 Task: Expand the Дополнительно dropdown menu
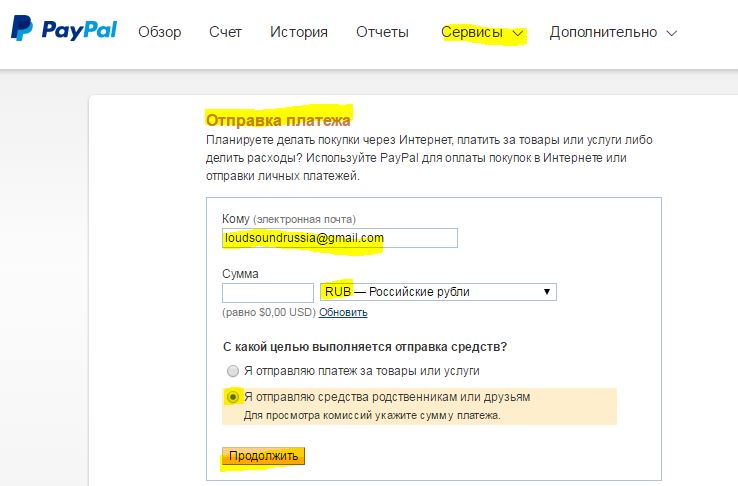click(x=613, y=32)
